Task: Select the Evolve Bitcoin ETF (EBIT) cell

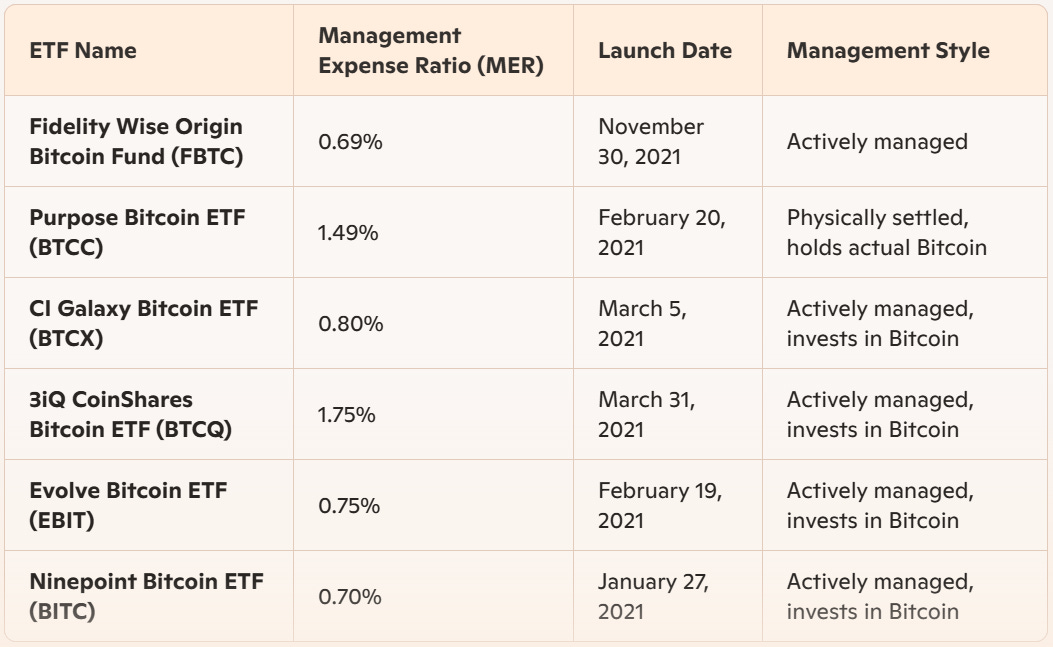Action: (128, 505)
